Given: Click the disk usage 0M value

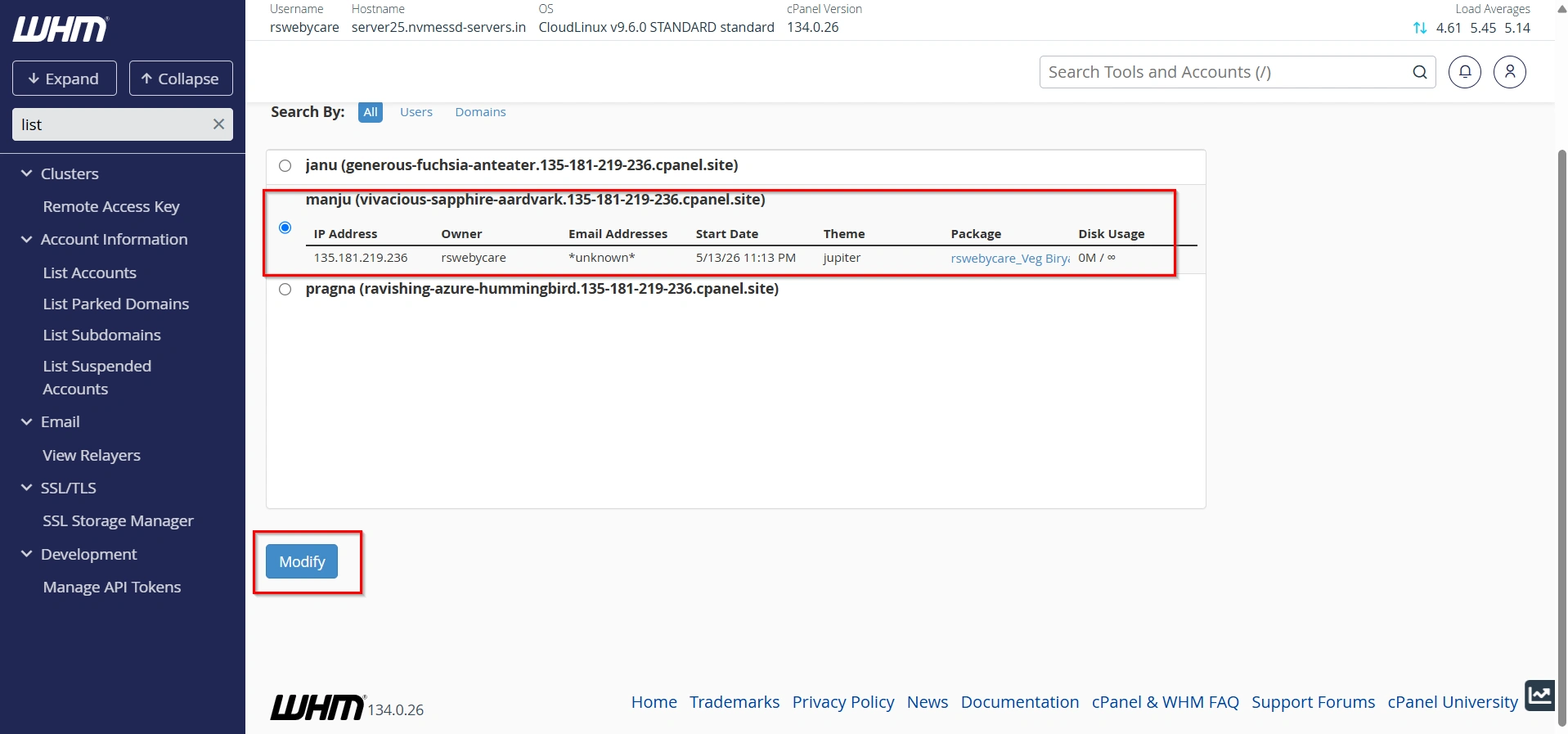Looking at the screenshot, I should pyautogui.click(x=1097, y=258).
